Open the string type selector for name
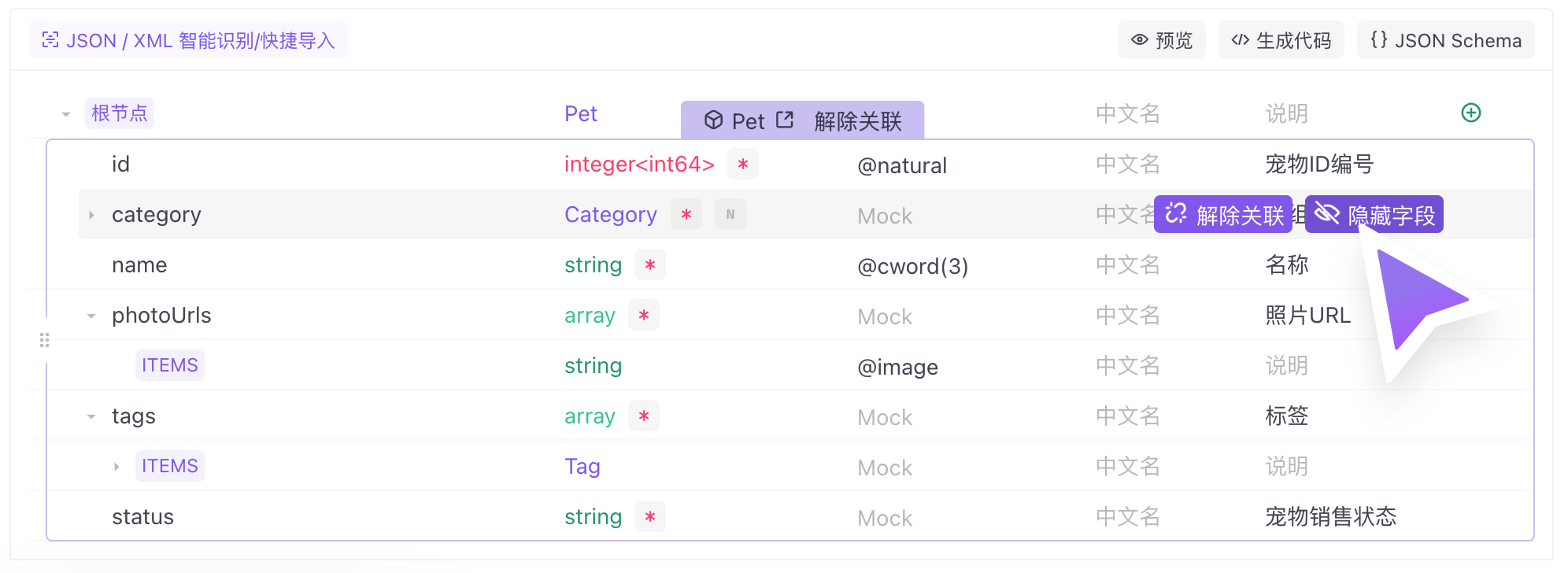 pyautogui.click(x=593, y=264)
